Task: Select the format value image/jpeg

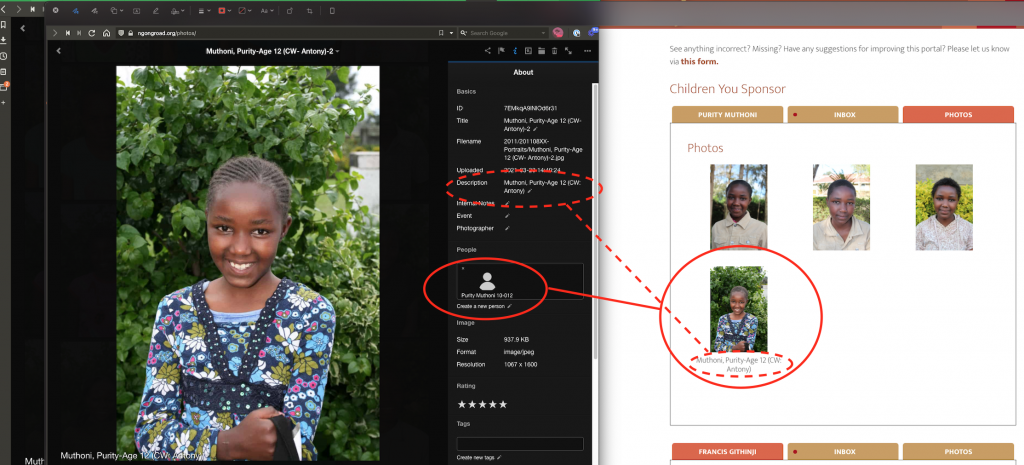Action: coord(519,352)
